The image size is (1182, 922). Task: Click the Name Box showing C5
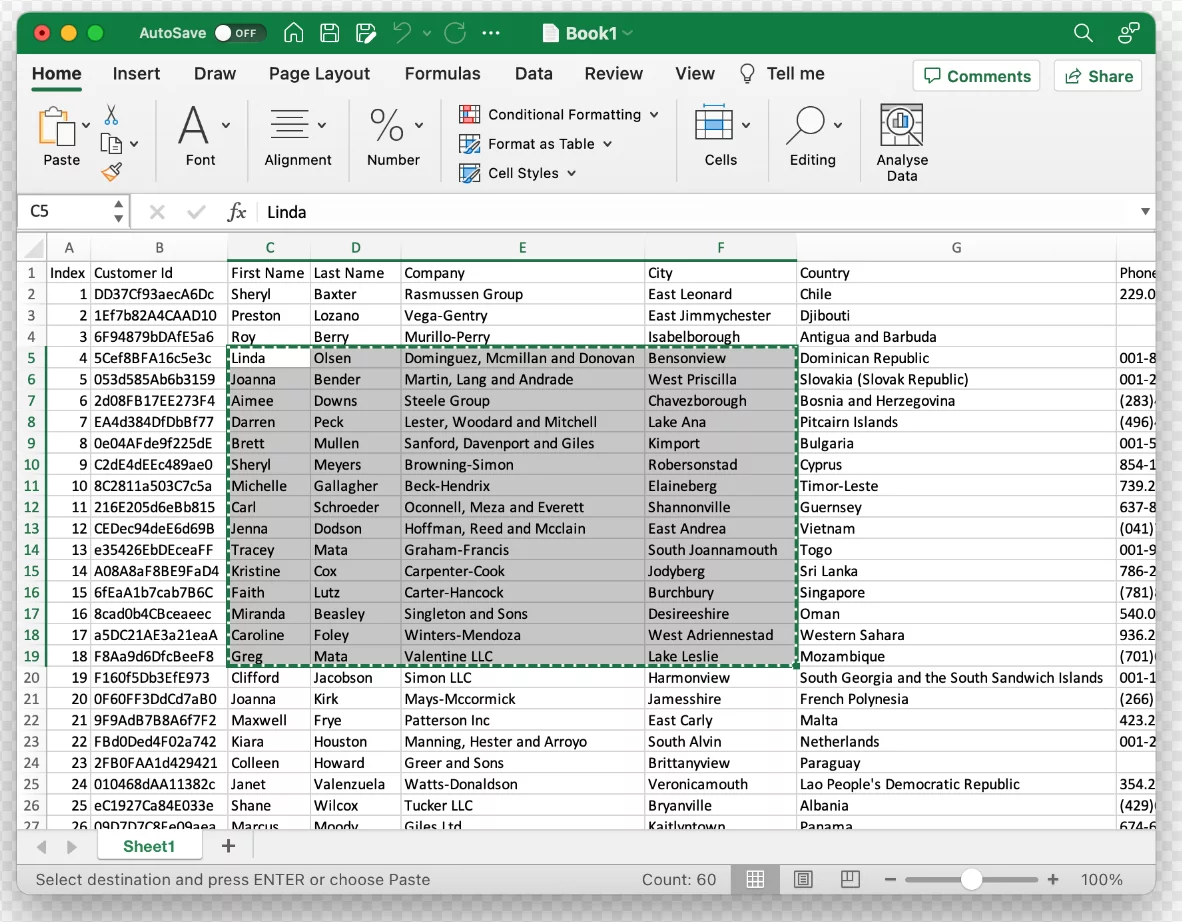(x=66, y=211)
